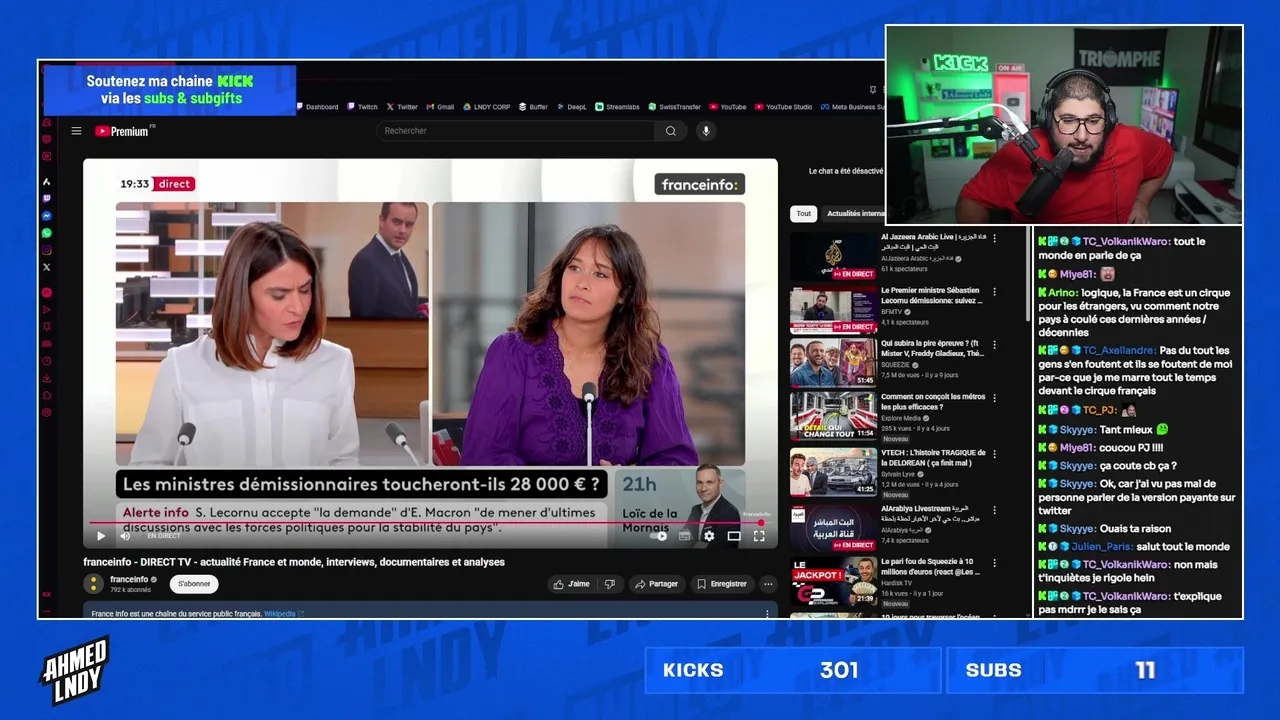Toggle autoplay switch in the player

(x=658, y=536)
